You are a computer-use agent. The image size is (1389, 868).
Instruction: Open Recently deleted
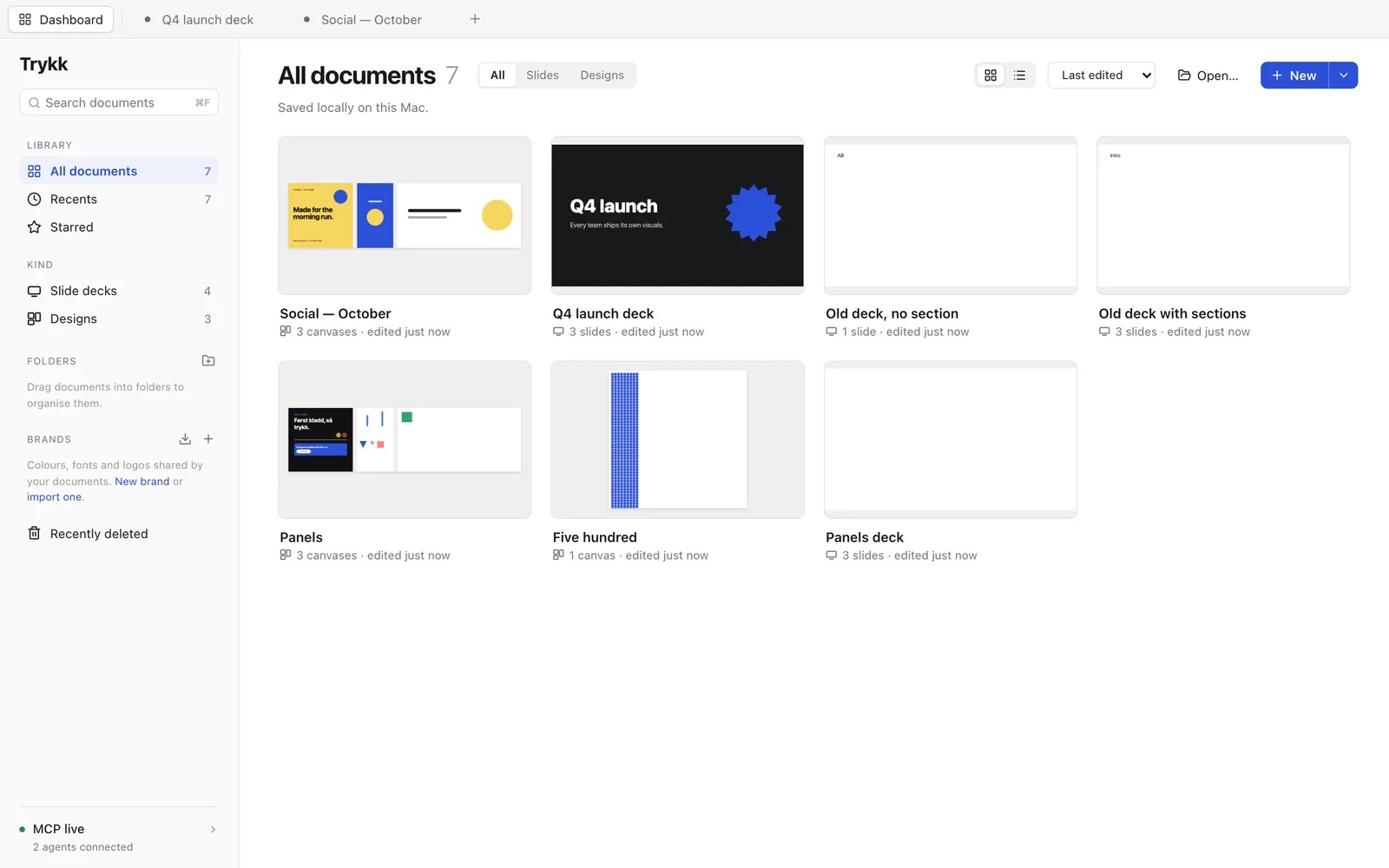point(119,534)
